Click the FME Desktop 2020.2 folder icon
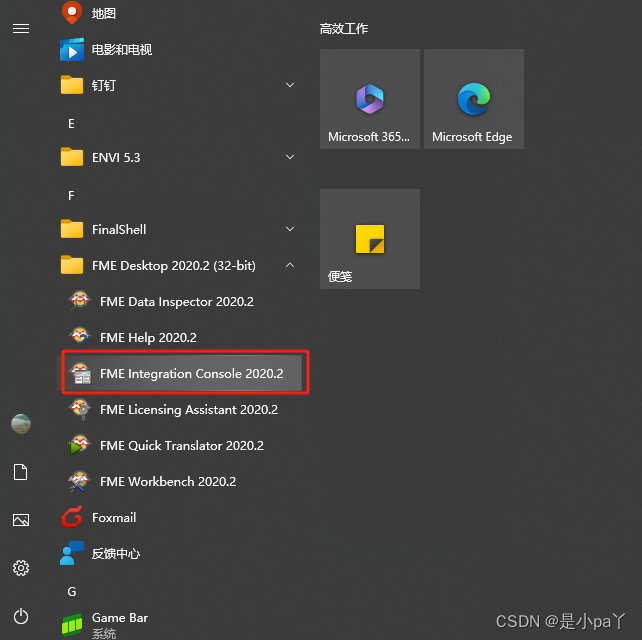Image resolution: width=642 pixels, height=640 pixels. pos(72,265)
